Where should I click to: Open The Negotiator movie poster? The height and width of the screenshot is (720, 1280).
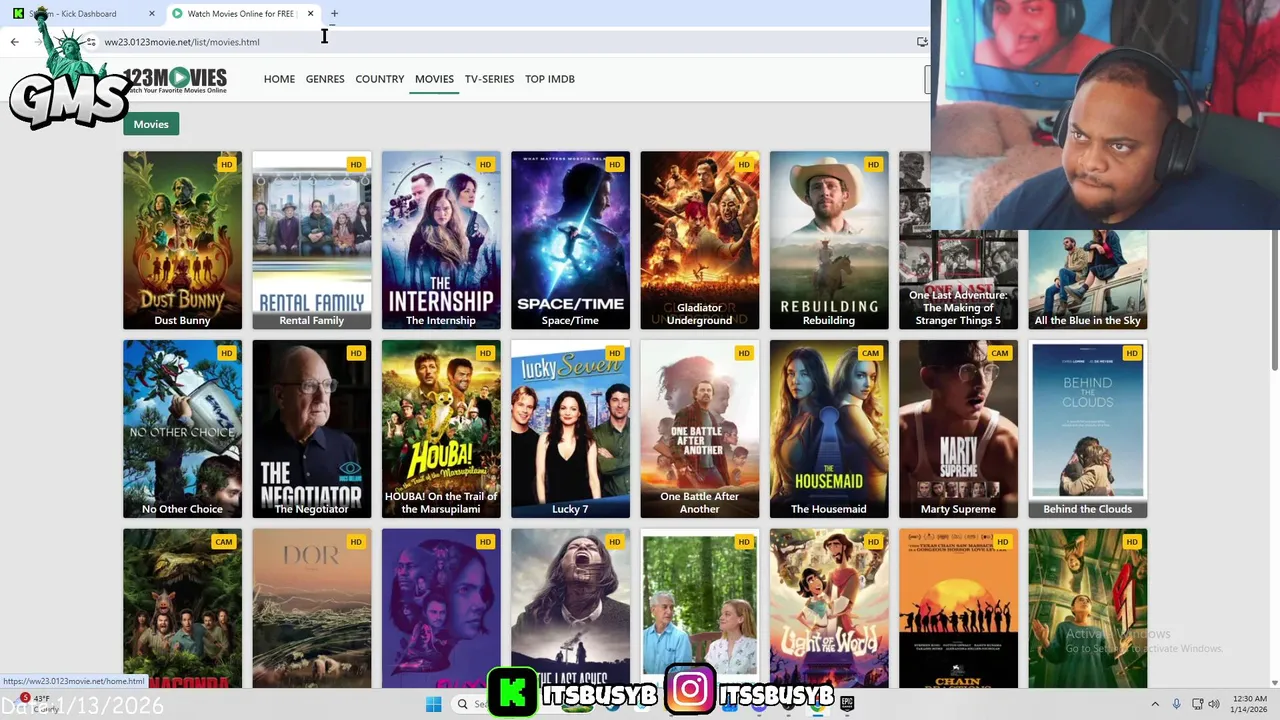coord(311,429)
